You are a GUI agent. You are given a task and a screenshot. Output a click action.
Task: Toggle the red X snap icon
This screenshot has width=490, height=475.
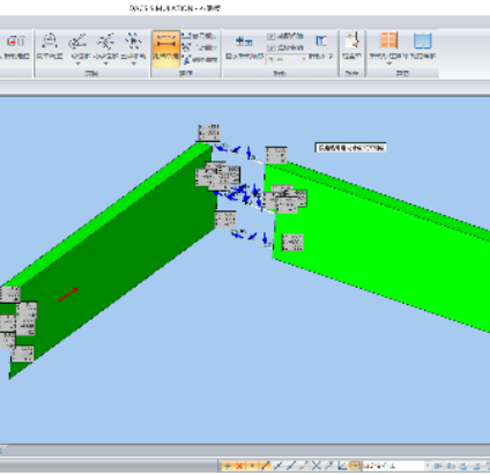(x=239, y=466)
